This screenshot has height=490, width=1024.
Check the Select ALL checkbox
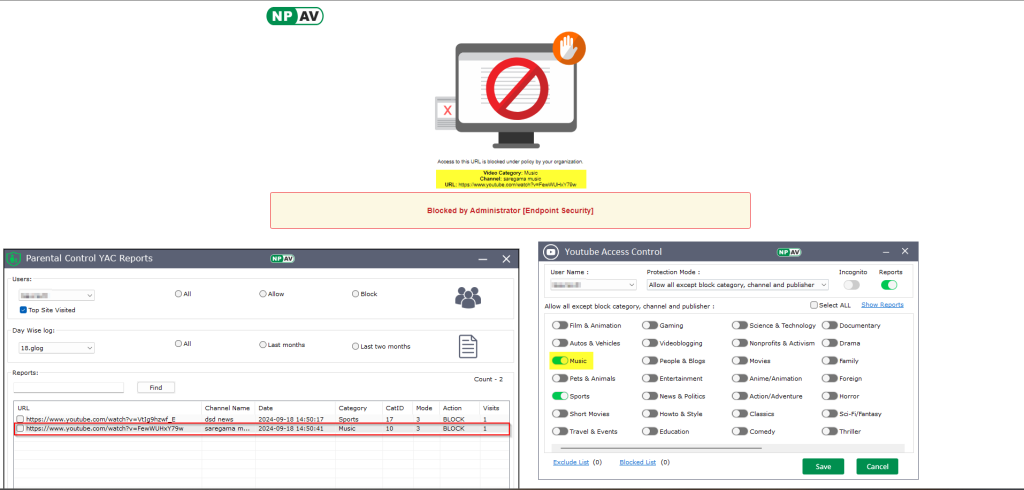[815, 305]
